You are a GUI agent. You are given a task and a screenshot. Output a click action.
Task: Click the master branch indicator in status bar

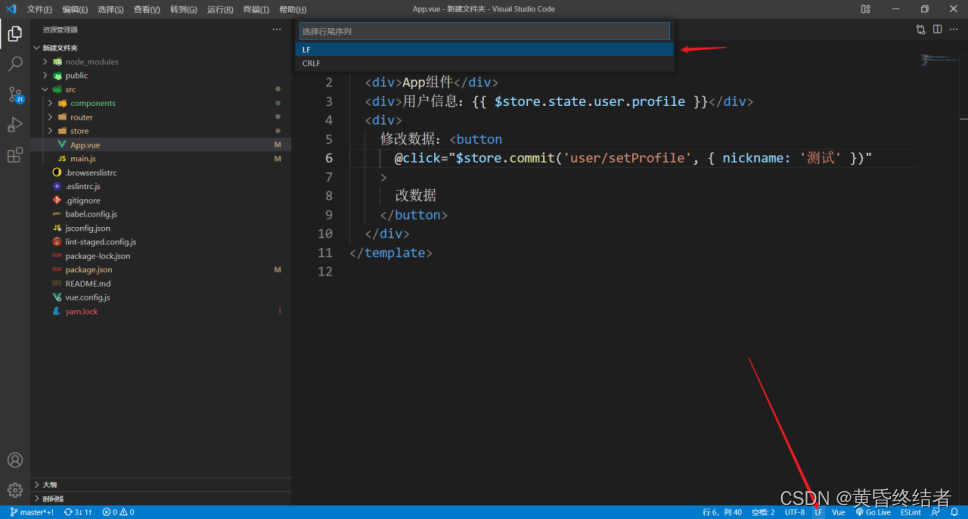click(31, 512)
